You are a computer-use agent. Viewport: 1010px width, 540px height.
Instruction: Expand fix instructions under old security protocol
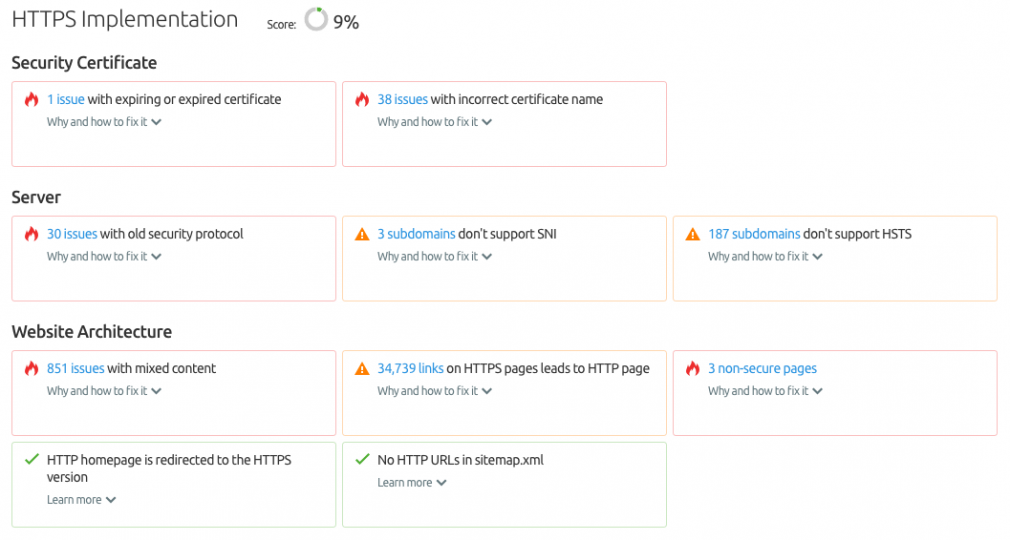104,256
